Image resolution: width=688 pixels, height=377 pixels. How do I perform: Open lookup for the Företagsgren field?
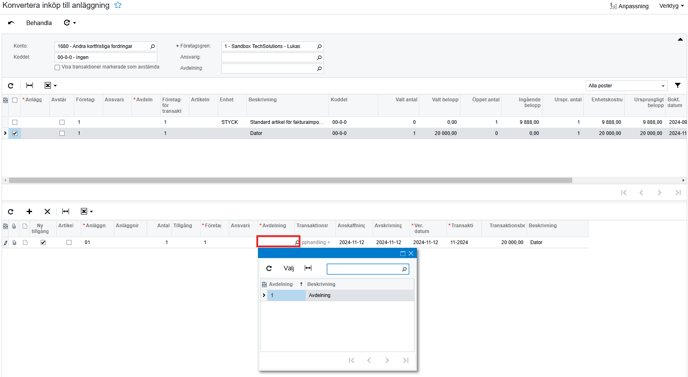point(319,46)
